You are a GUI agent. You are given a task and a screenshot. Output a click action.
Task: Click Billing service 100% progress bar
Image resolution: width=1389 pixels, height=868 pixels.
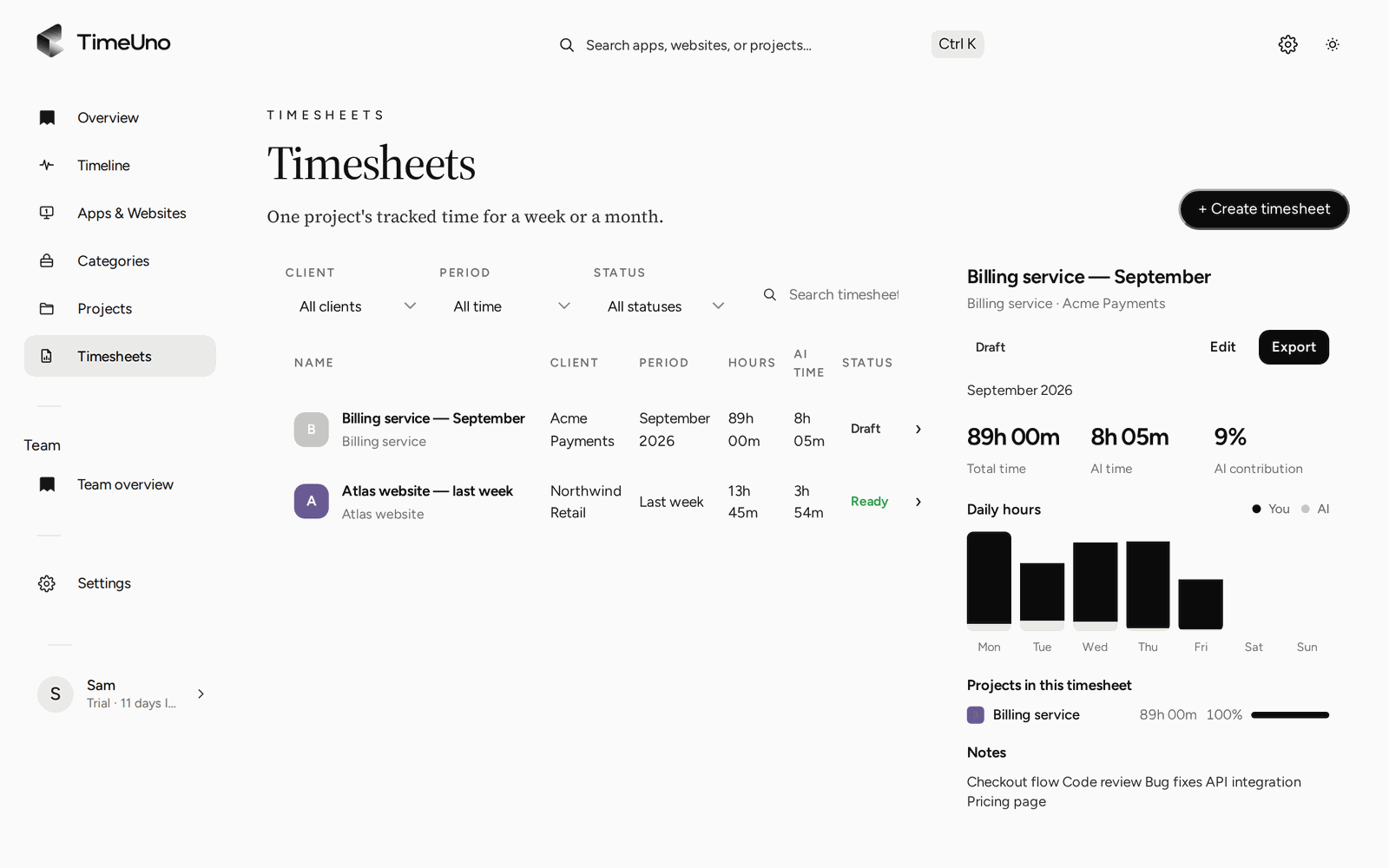tap(1290, 715)
